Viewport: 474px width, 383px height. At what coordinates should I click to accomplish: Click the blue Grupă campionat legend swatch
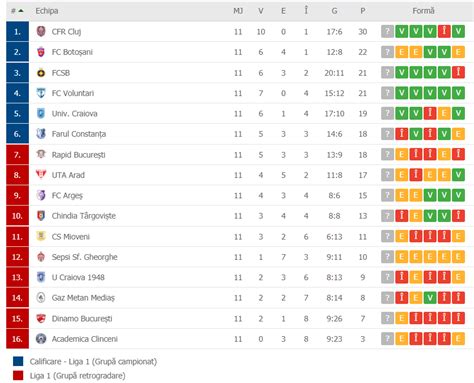(x=18, y=361)
